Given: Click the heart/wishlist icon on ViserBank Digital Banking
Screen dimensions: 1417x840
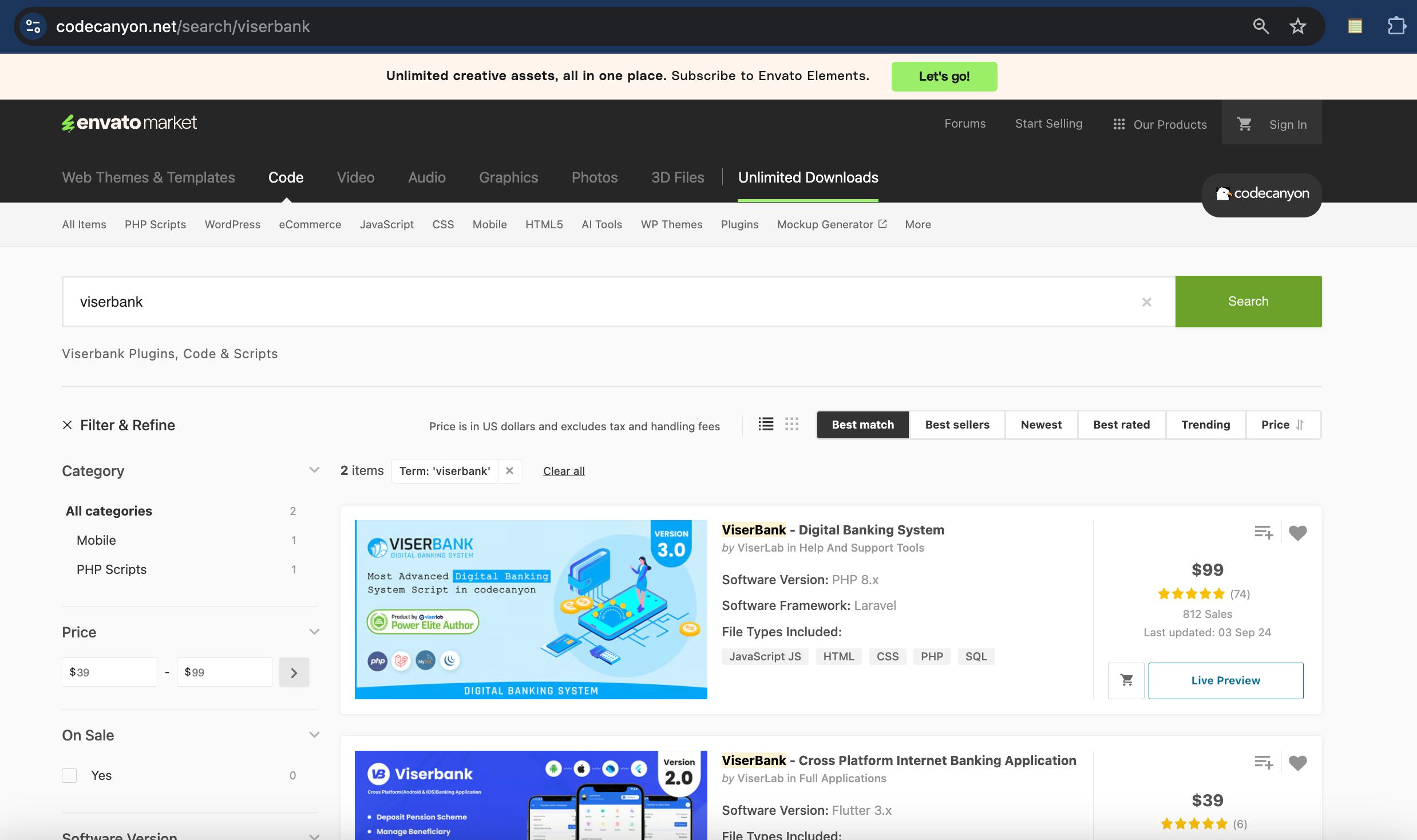Looking at the screenshot, I should click(1298, 532).
